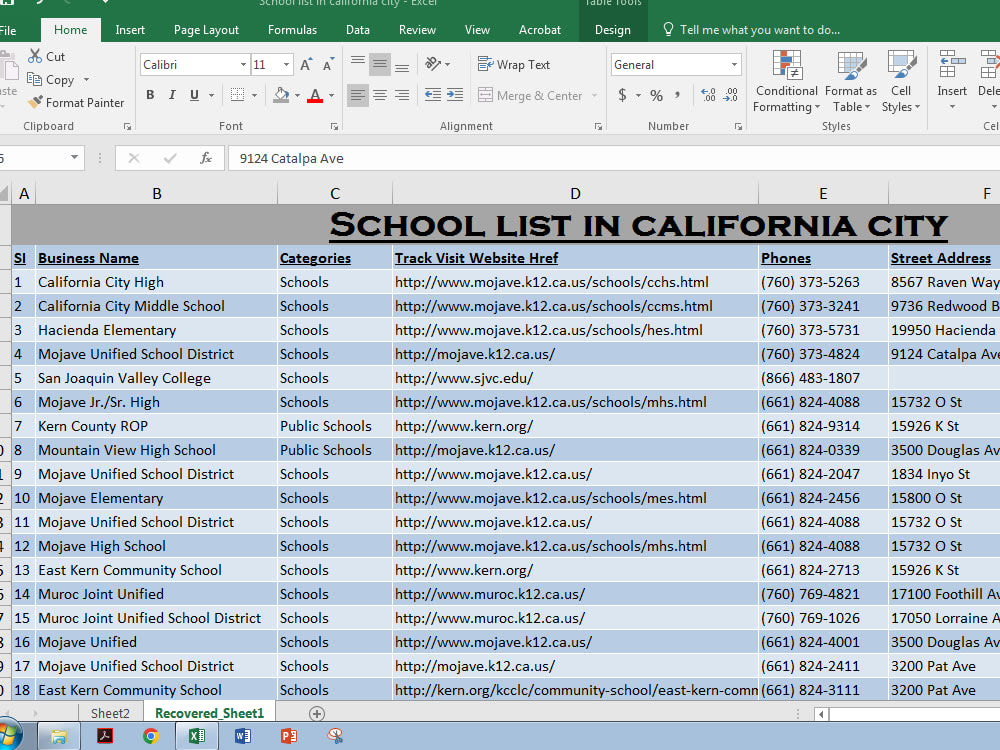The image size is (1000, 750).
Task: Click the Orientation text-angle icon
Action: click(x=433, y=64)
